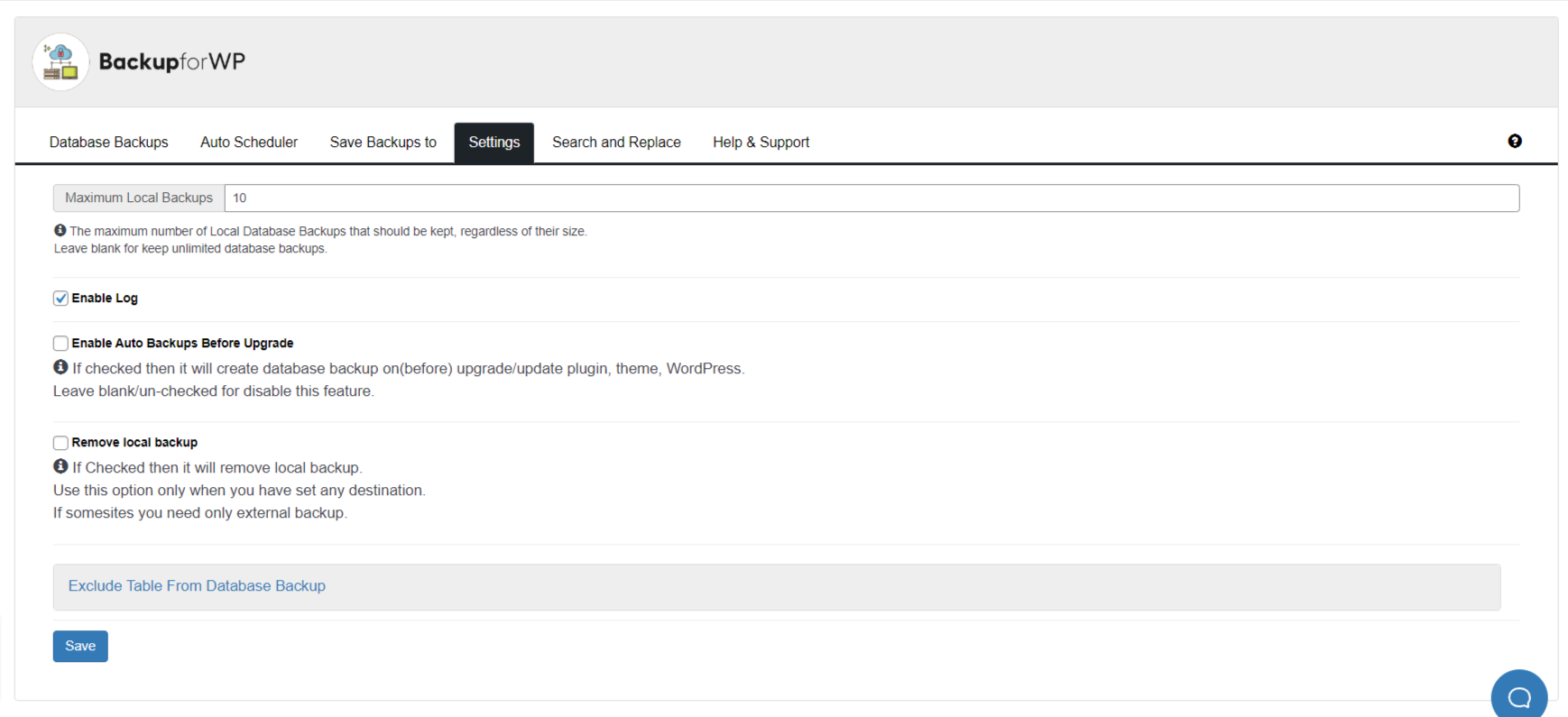This screenshot has width=1568, height=717.
Task: Check the Remove local backup option
Action: click(60, 443)
